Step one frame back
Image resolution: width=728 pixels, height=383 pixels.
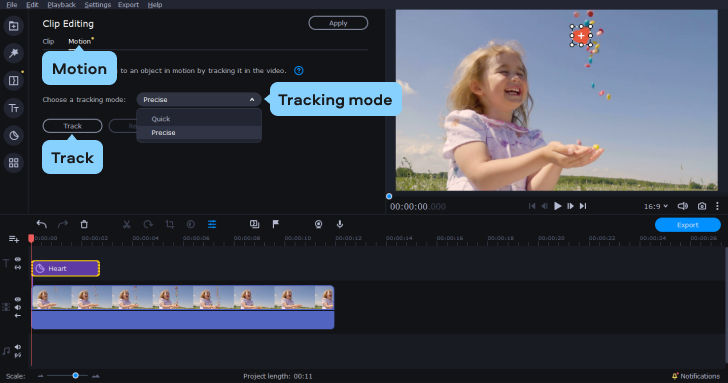pyautogui.click(x=545, y=206)
